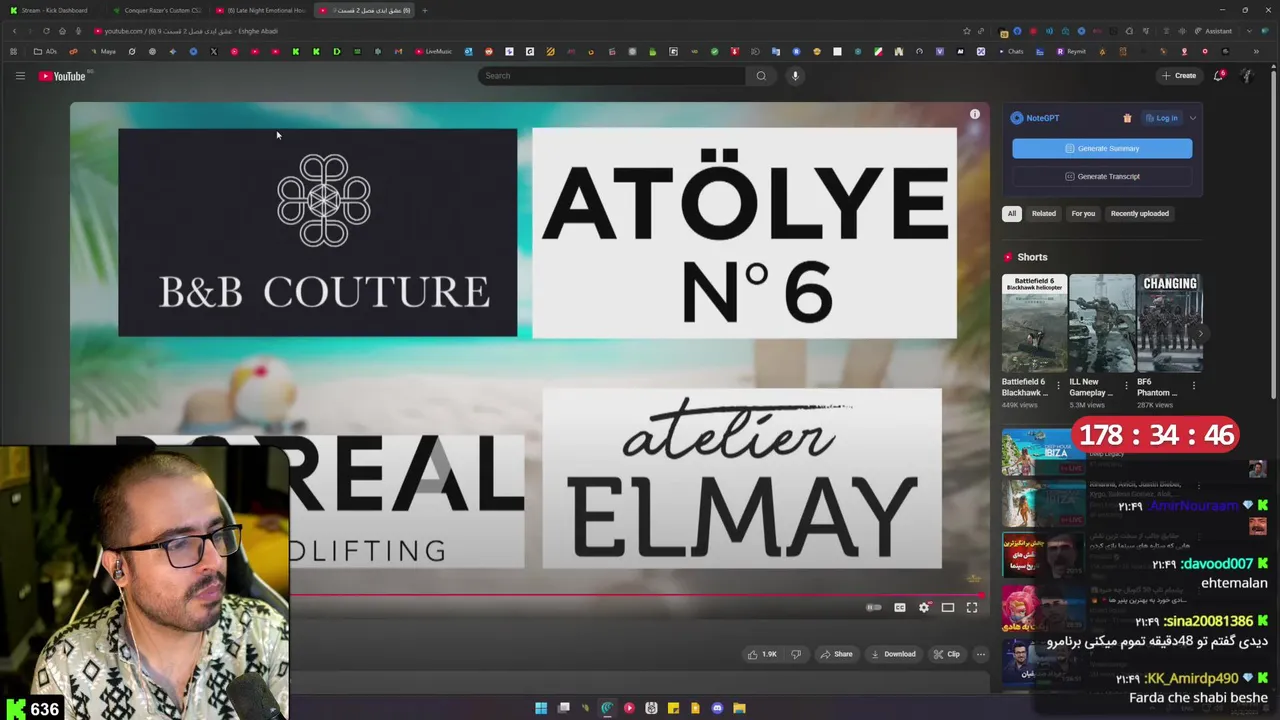Open Discord from the taskbar

717,708
